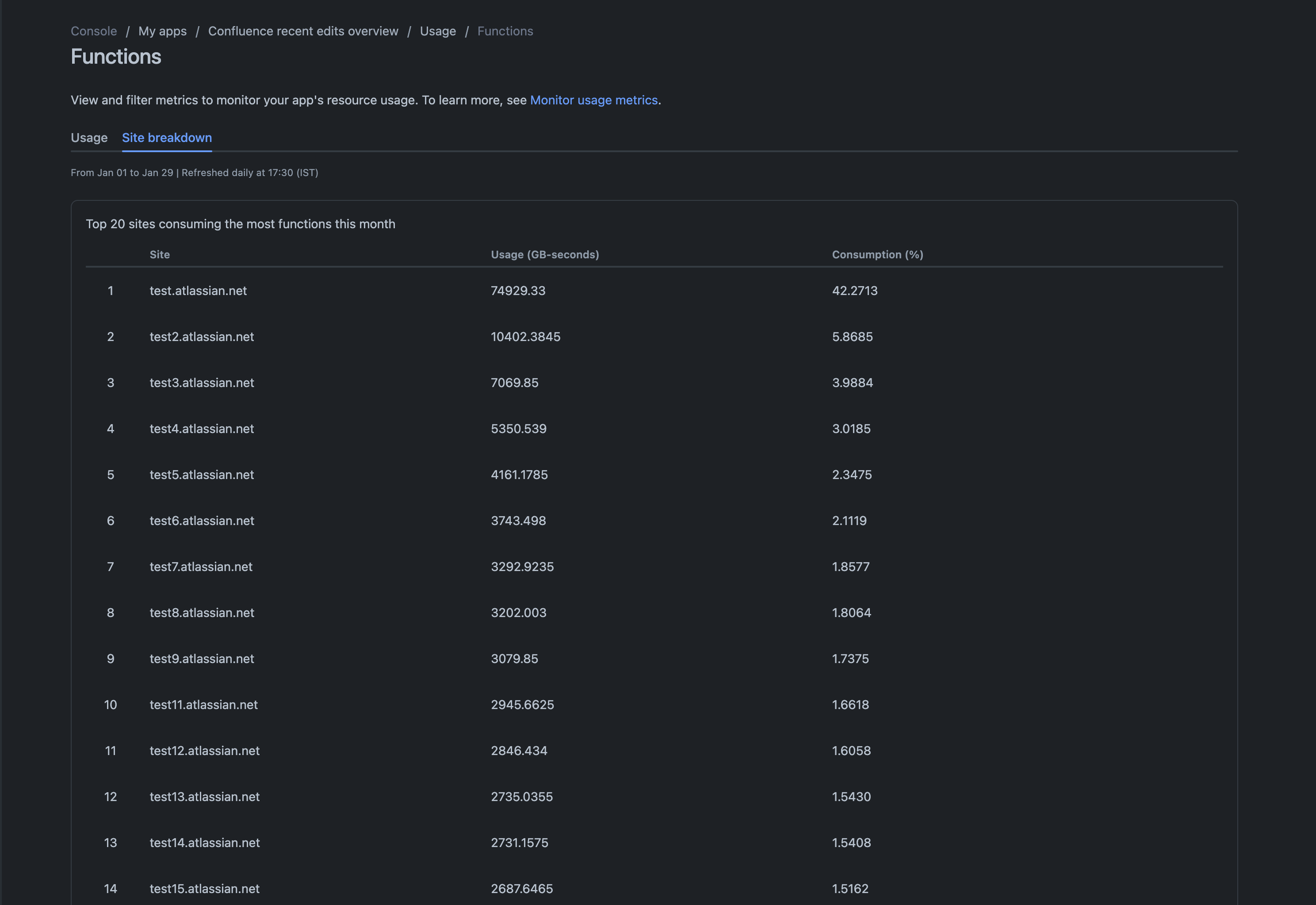Click the Functions page heading
1316x905 pixels.
[x=115, y=57]
